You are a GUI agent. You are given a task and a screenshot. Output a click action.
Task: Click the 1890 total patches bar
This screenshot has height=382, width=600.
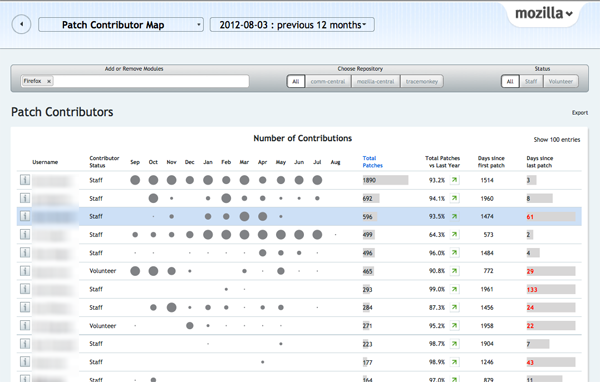point(385,180)
